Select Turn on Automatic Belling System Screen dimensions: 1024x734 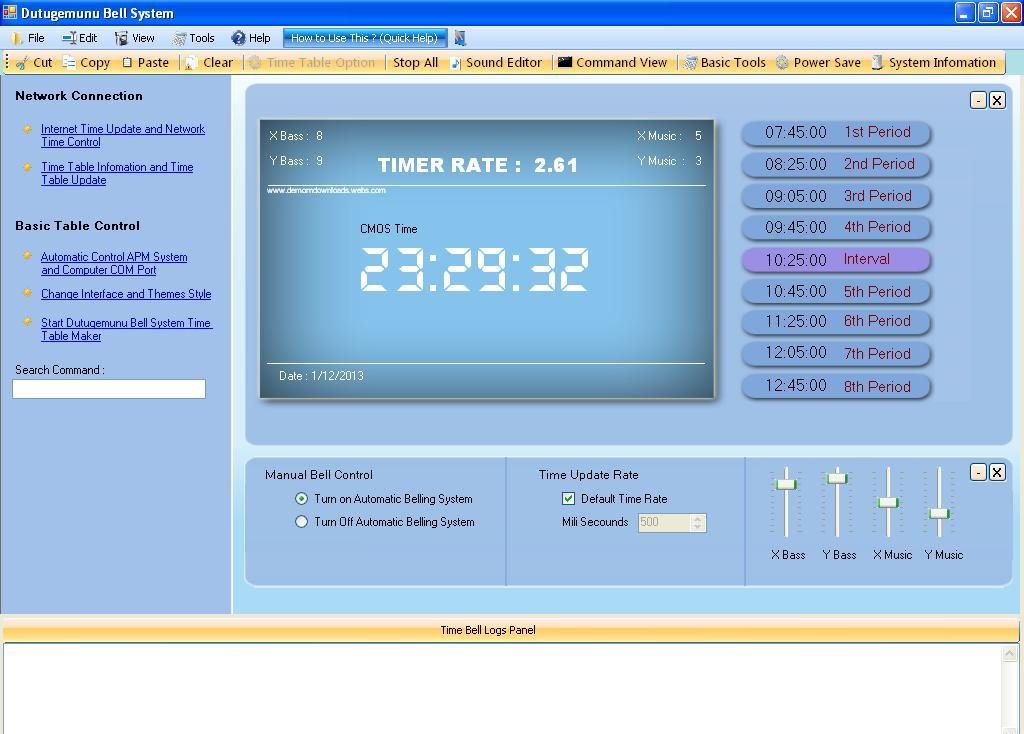[x=301, y=499]
